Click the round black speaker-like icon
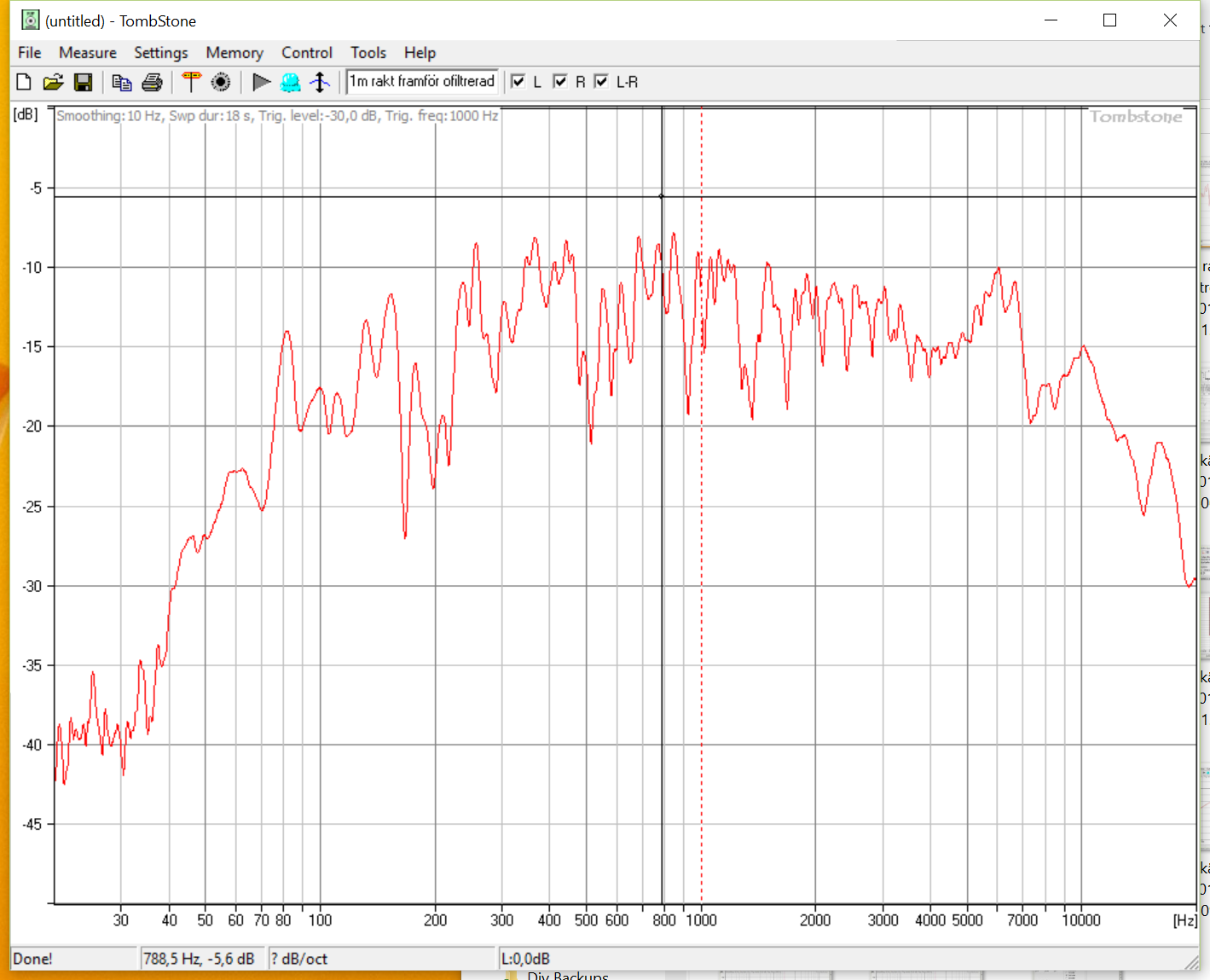This screenshot has height=980, width=1210. coord(221,82)
